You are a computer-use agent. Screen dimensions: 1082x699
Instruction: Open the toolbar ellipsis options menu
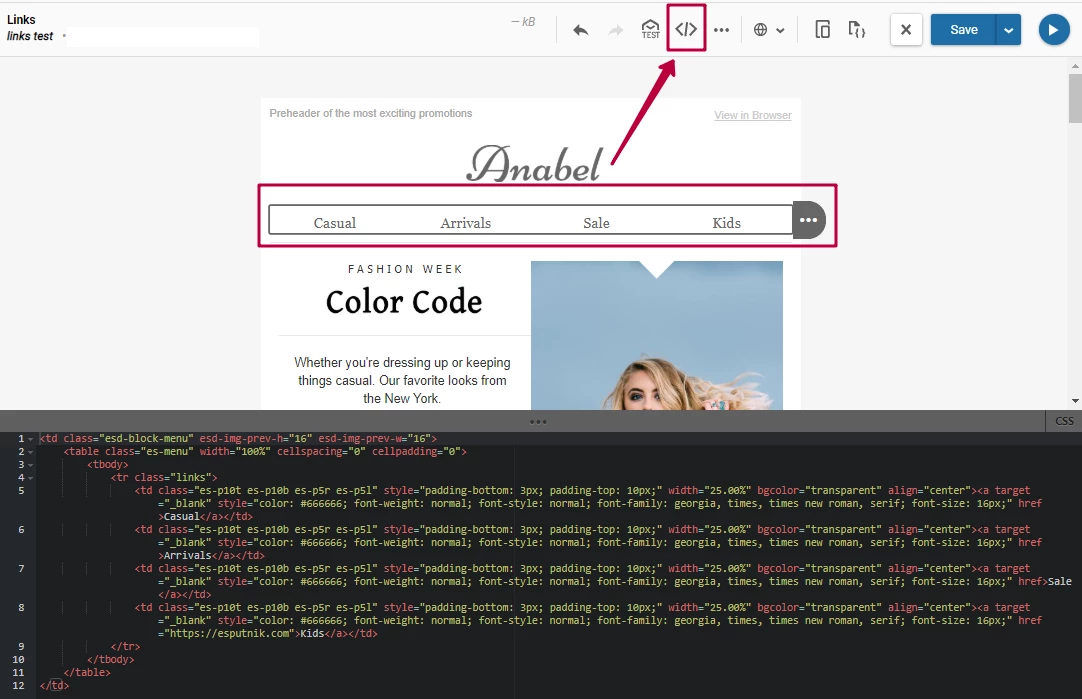(x=722, y=29)
